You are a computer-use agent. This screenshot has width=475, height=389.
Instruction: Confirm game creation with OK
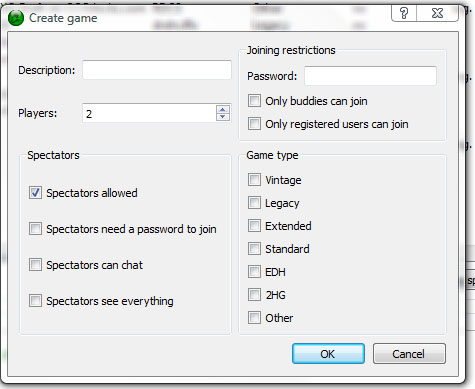click(x=328, y=354)
